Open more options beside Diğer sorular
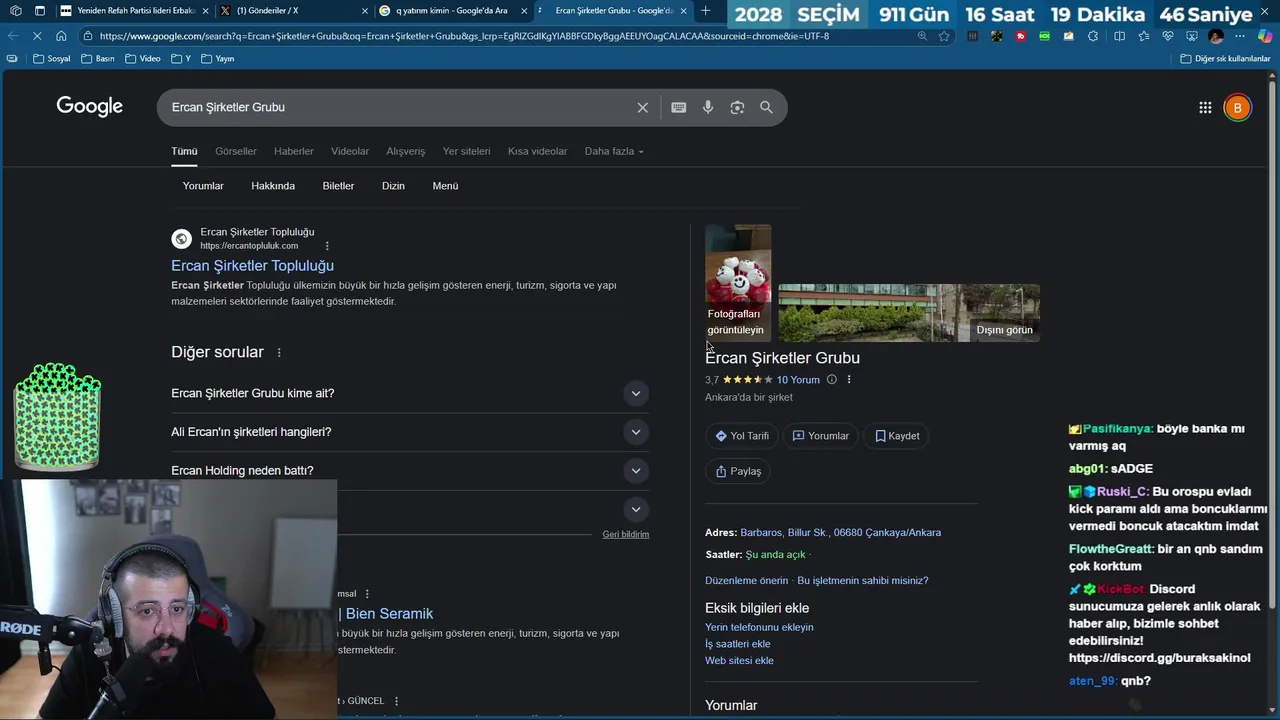This screenshot has height=720, width=1280. [279, 352]
